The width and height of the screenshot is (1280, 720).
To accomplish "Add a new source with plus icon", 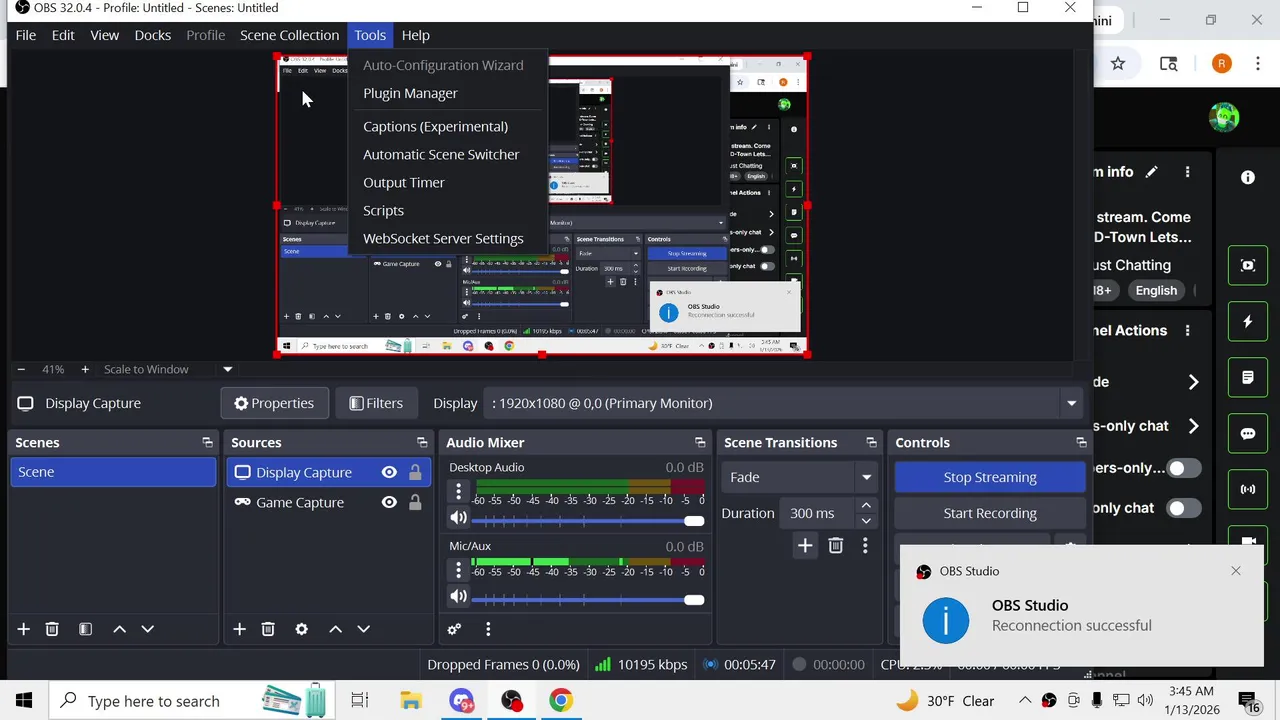I will pos(239,629).
